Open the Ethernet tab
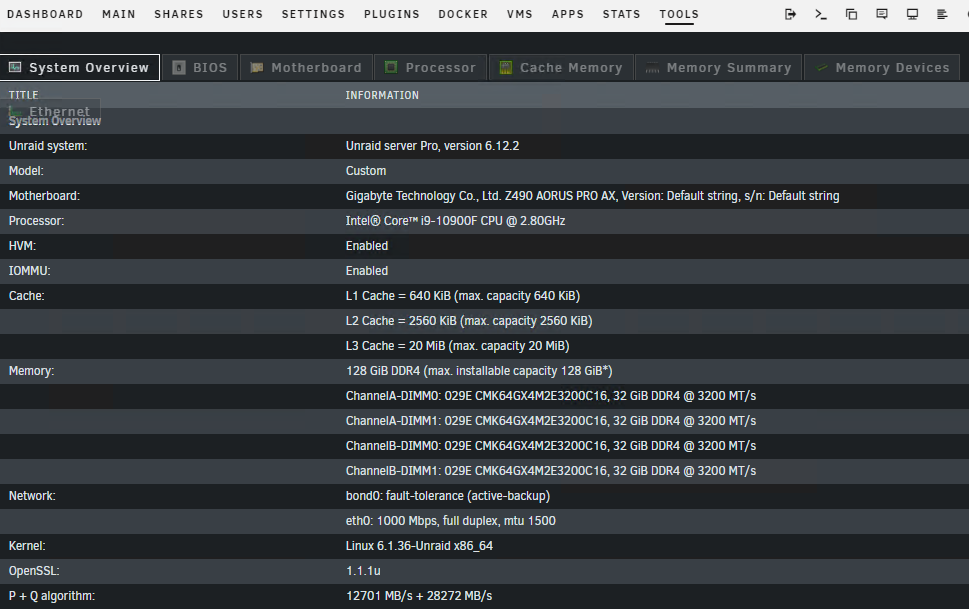Image resolution: width=969 pixels, height=609 pixels. (x=50, y=111)
